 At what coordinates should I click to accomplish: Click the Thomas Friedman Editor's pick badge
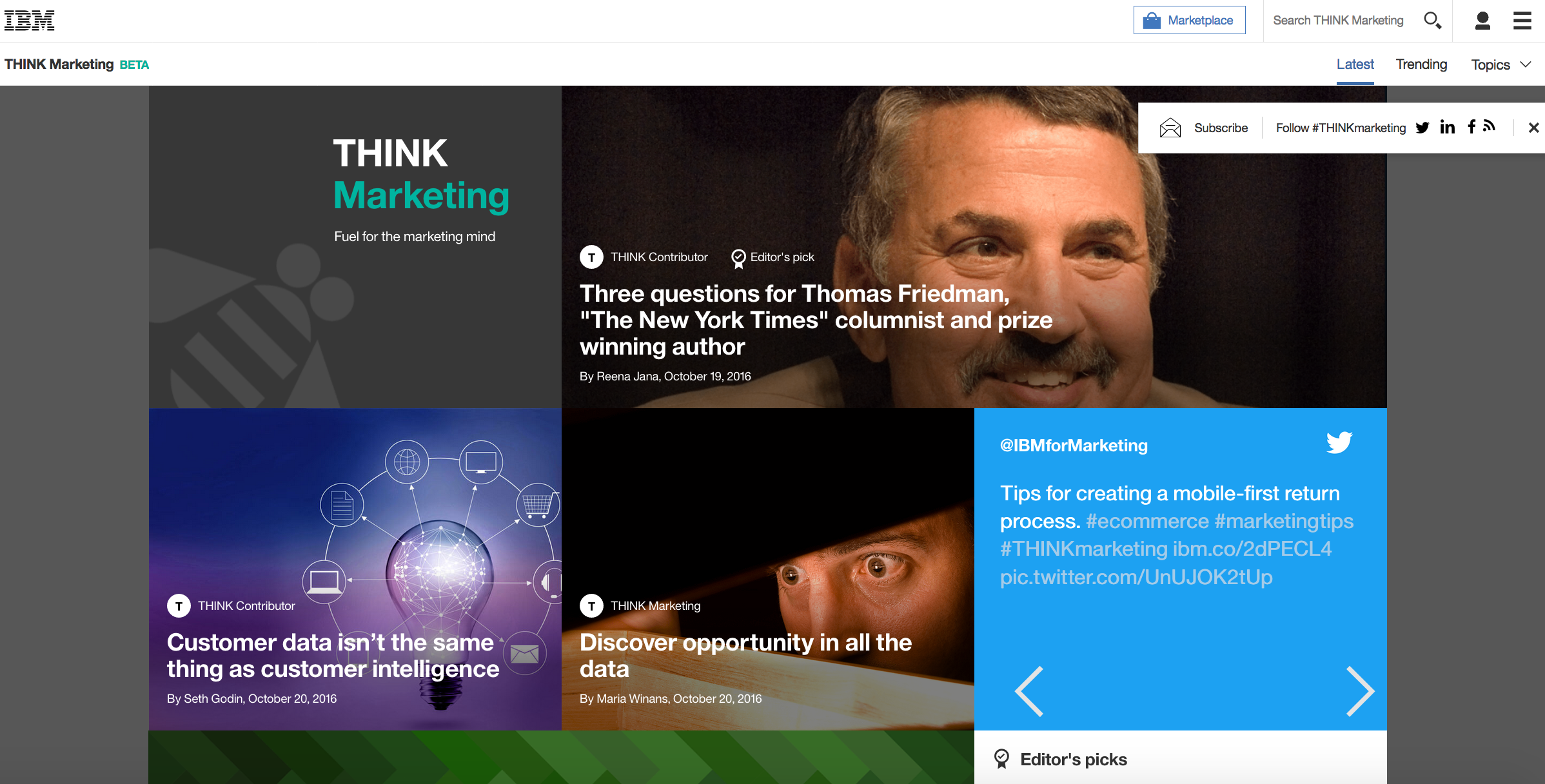[770, 258]
